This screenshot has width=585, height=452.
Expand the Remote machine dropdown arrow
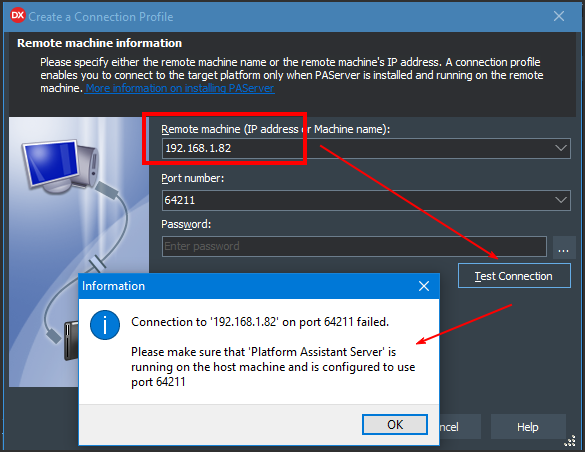pyautogui.click(x=560, y=148)
